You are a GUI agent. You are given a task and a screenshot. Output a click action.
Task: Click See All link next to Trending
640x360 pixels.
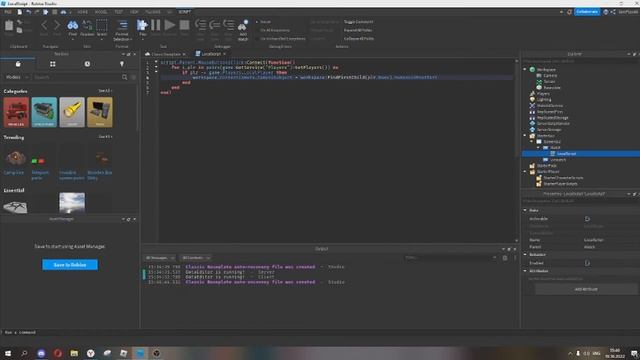click(105, 137)
